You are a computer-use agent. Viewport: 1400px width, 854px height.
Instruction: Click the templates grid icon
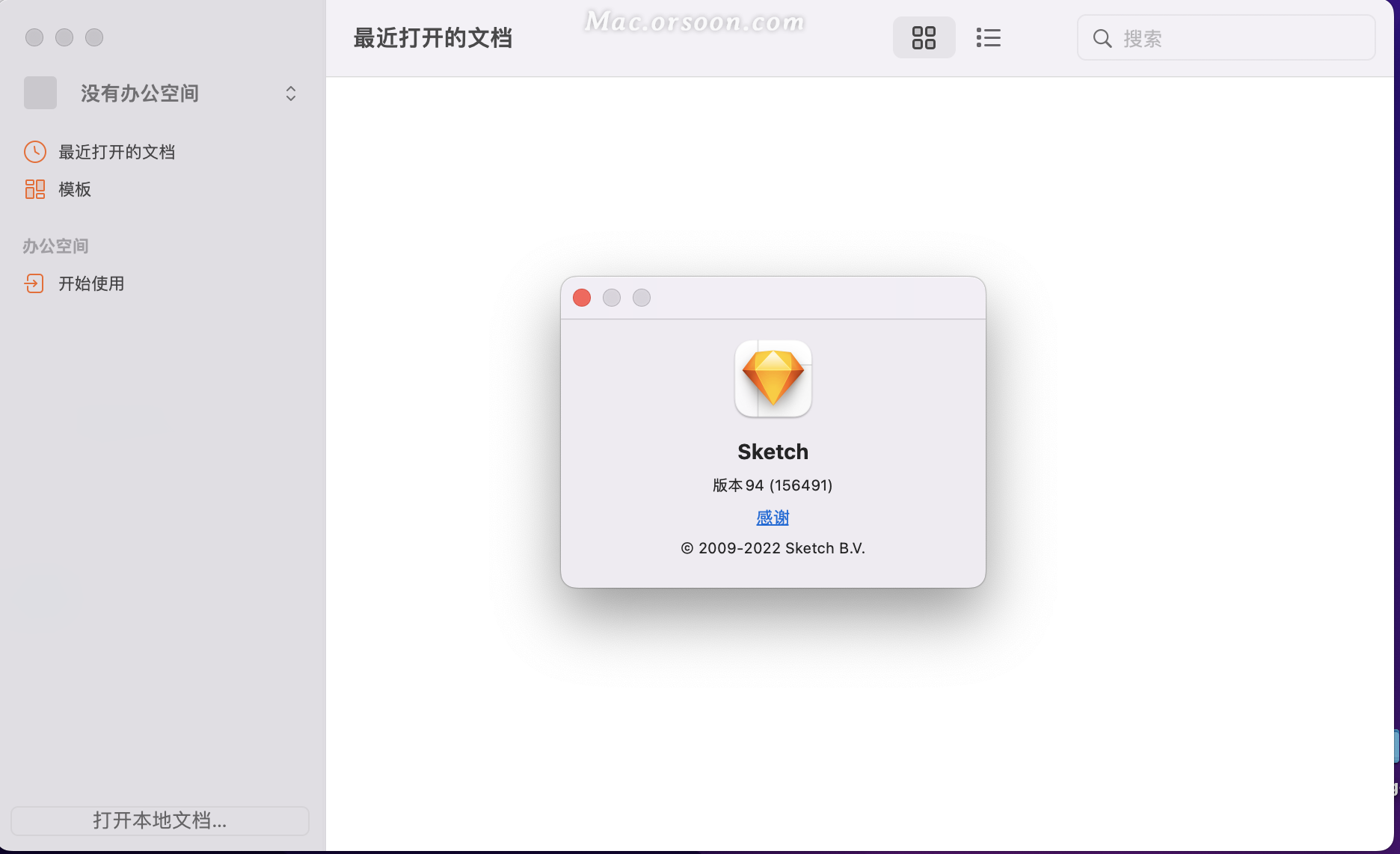coord(35,189)
